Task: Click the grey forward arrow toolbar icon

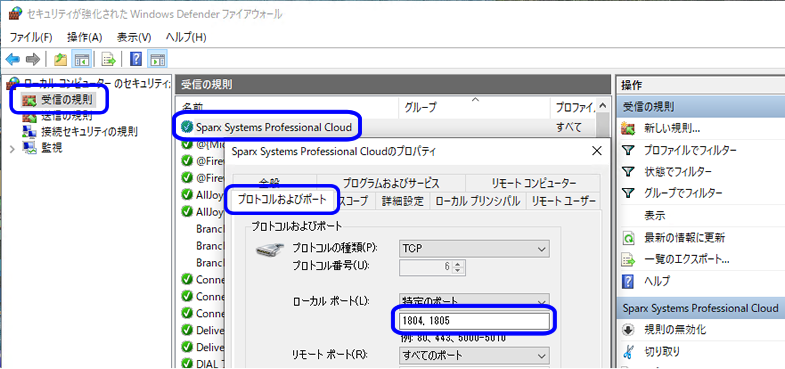Action: point(33,60)
